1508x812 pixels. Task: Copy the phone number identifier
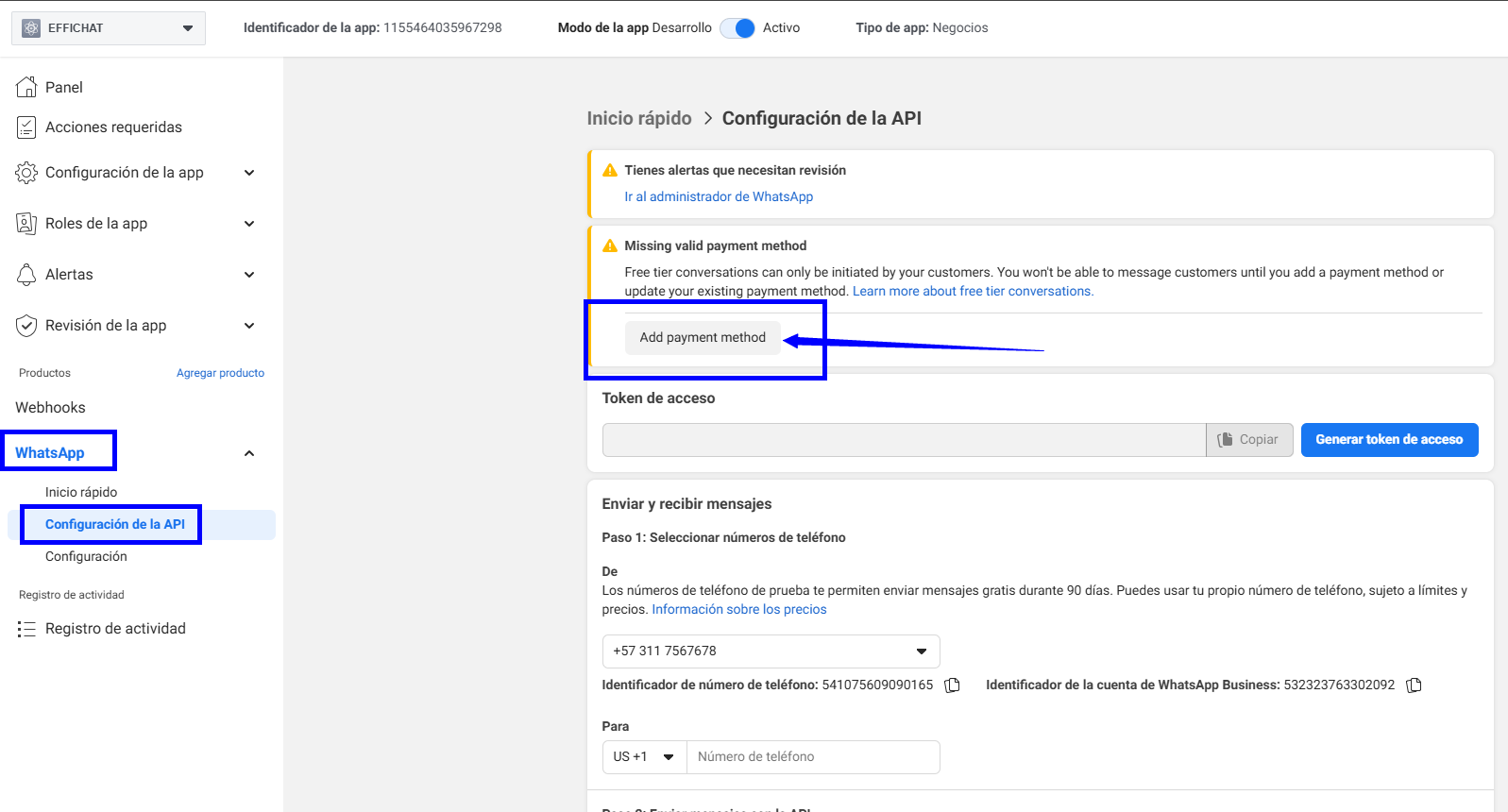953,685
